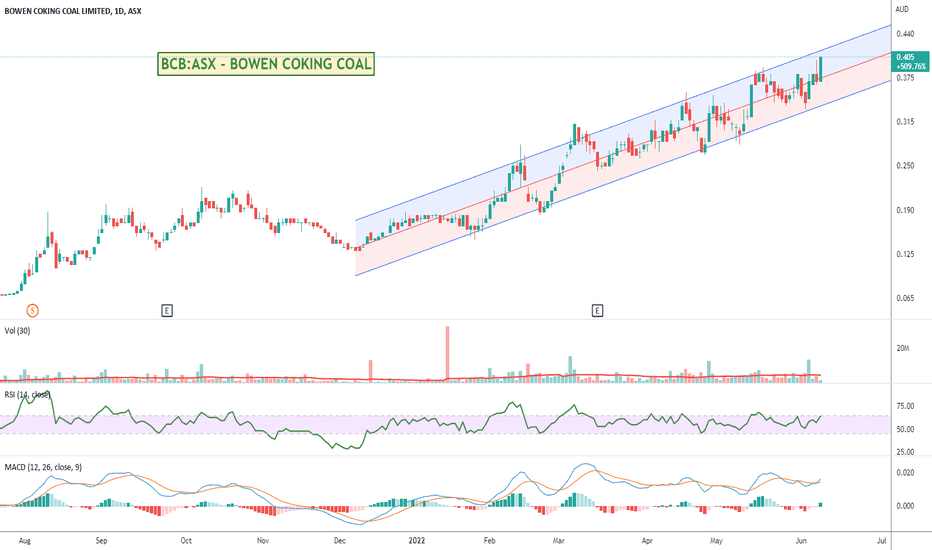
Task: Click the orange S split marker icon
Action: pyautogui.click(x=33, y=310)
